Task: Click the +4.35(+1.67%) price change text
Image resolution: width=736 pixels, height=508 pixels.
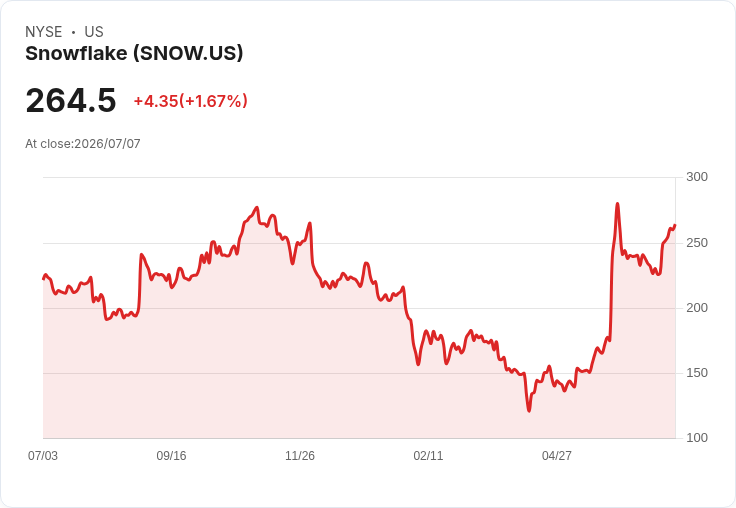Action: coord(191,101)
